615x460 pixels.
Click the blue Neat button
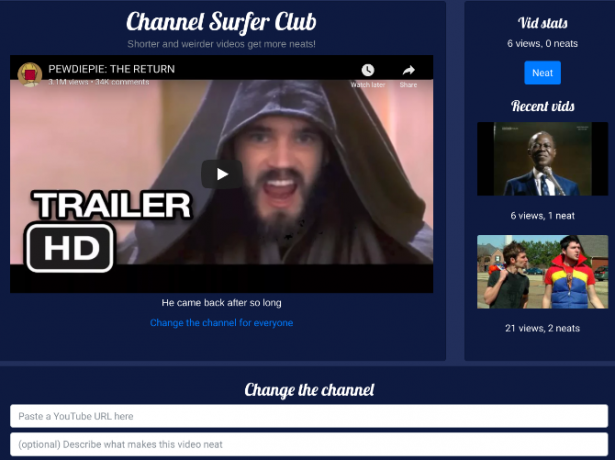(542, 73)
